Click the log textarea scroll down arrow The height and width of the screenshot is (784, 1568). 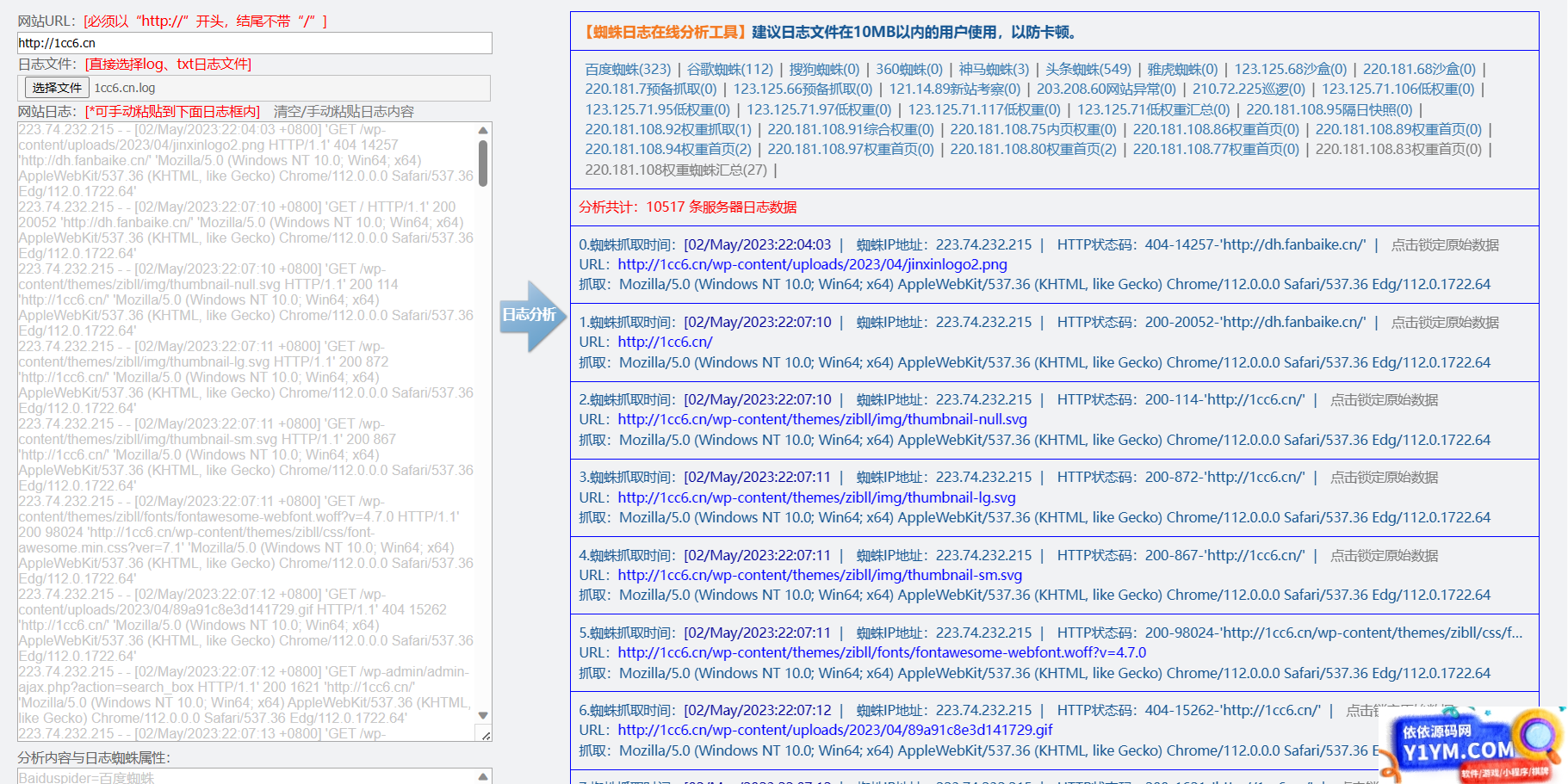click(x=483, y=715)
